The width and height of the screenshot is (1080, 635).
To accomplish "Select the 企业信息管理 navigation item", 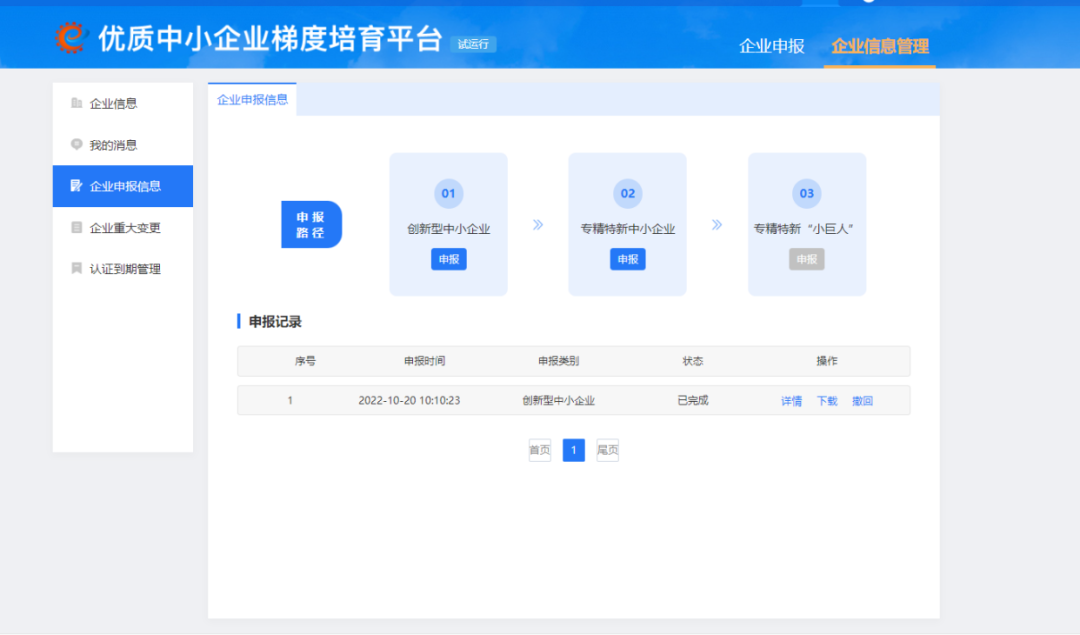I will (x=879, y=46).
